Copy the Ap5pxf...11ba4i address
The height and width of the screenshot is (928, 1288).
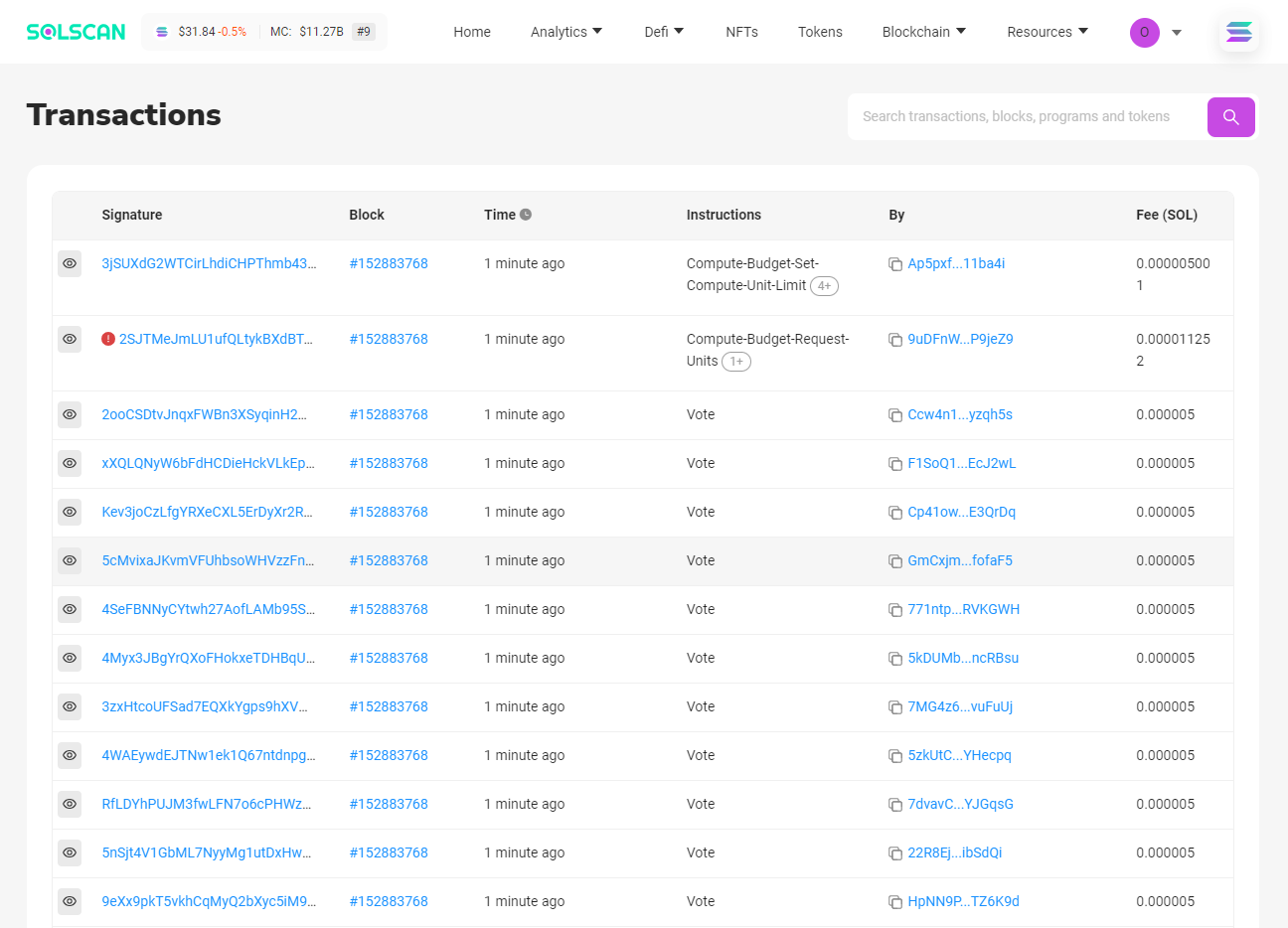tap(895, 264)
